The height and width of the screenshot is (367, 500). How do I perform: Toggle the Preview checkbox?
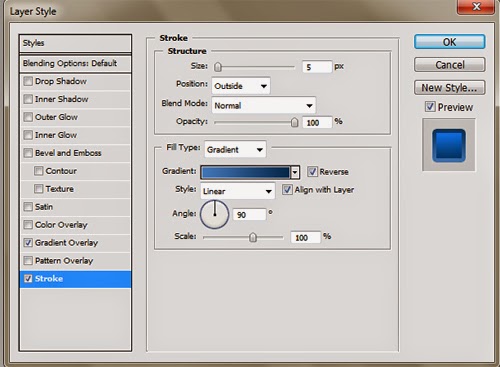(430, 107)
